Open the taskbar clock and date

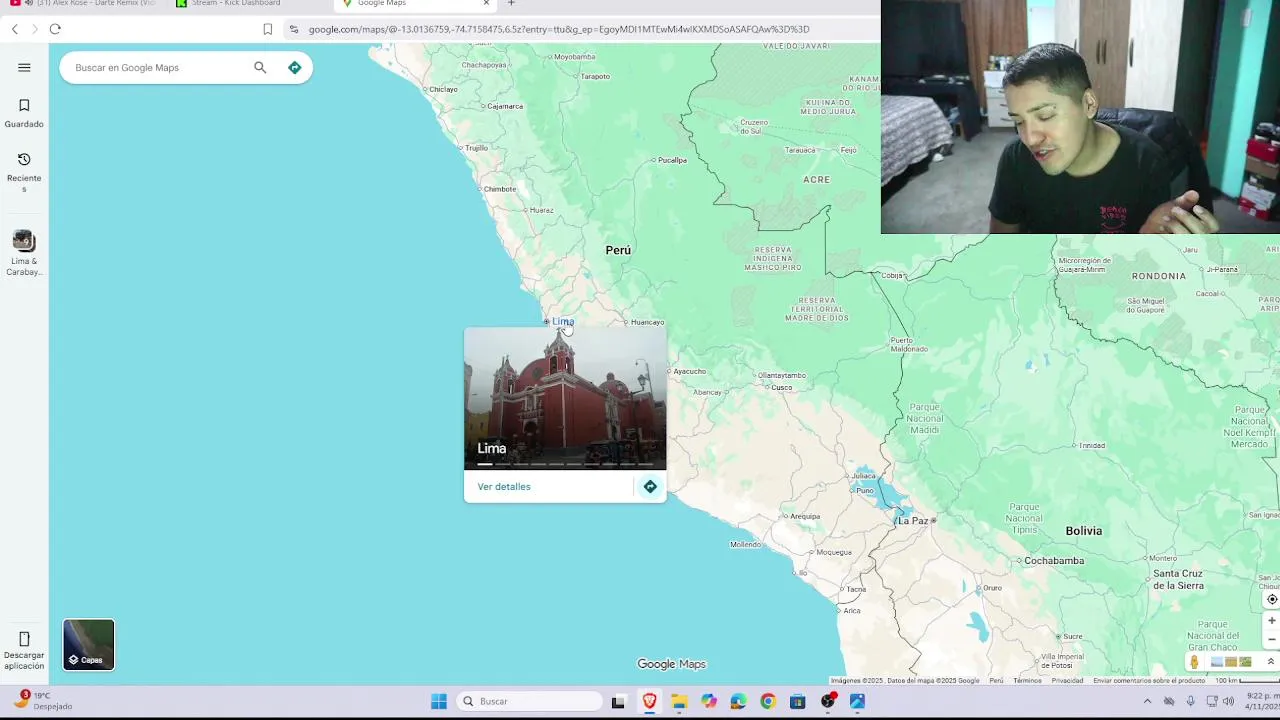(1262, 701)
